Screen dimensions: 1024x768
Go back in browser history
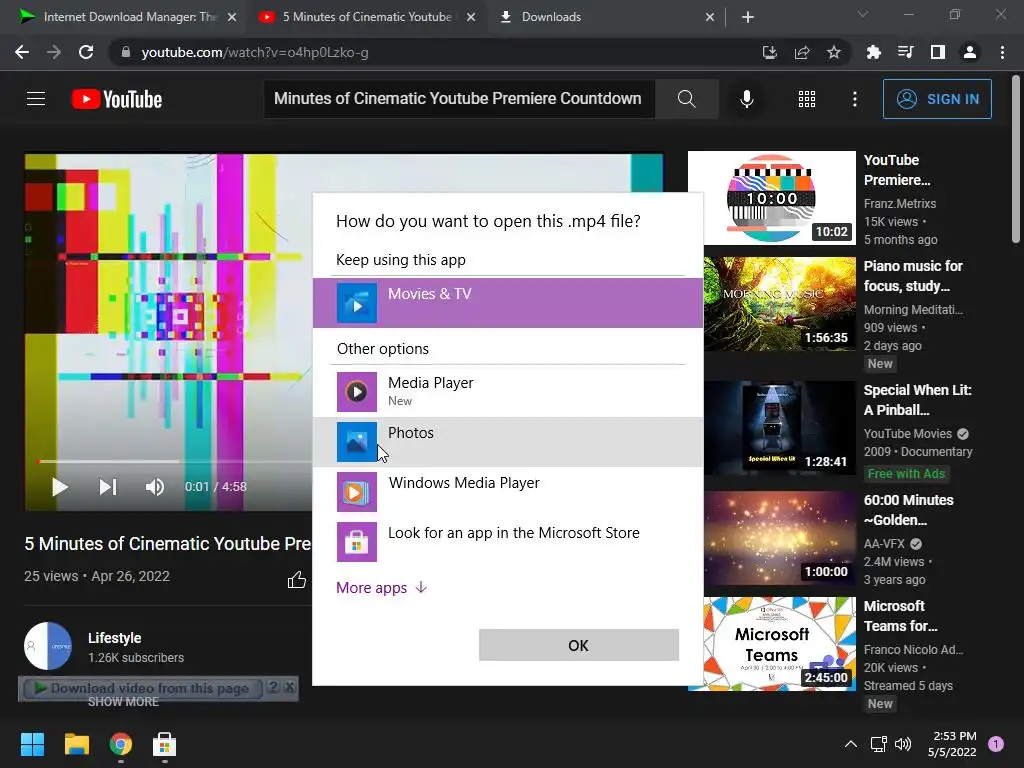pos(22,52)
